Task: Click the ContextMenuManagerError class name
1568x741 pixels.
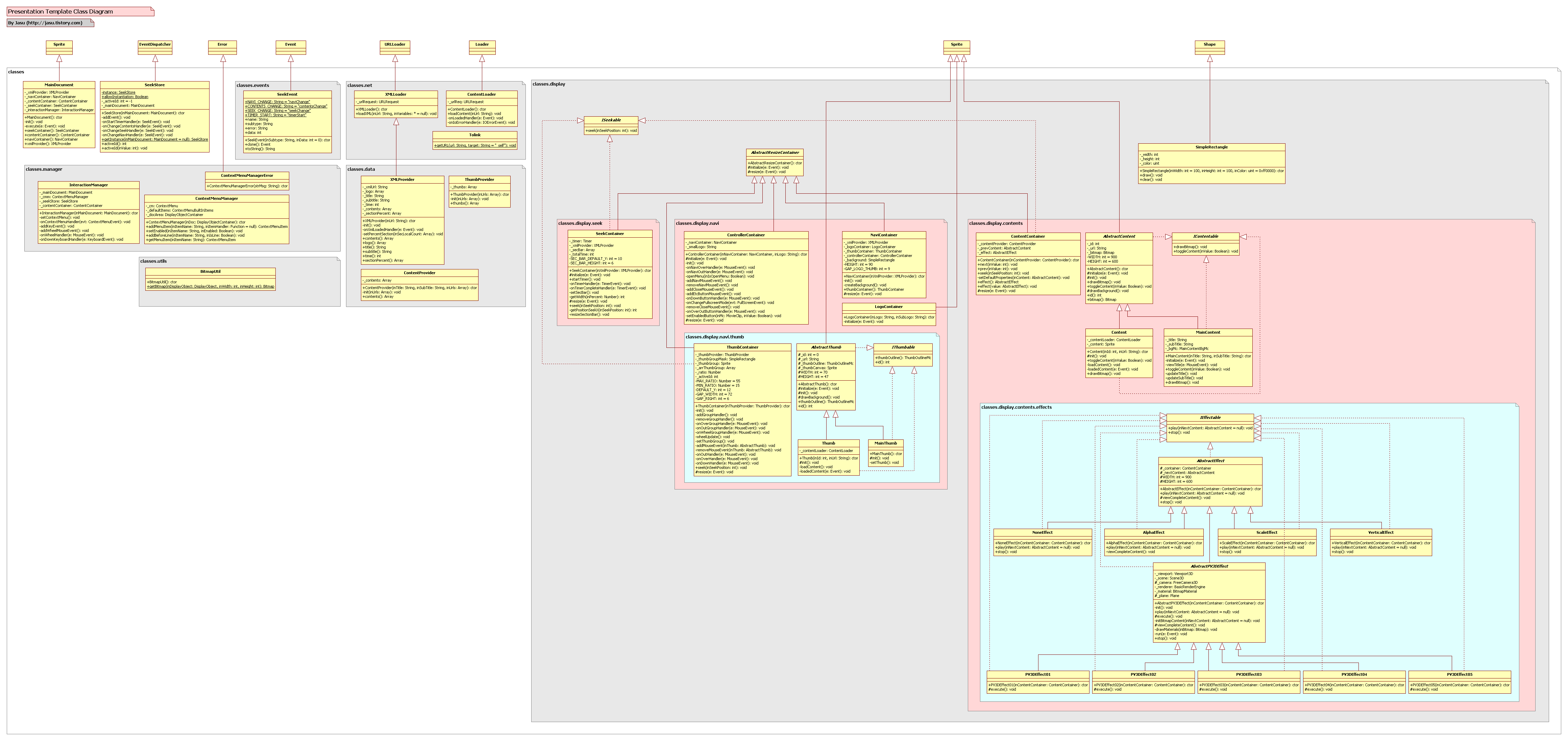Action: (247, 175)
